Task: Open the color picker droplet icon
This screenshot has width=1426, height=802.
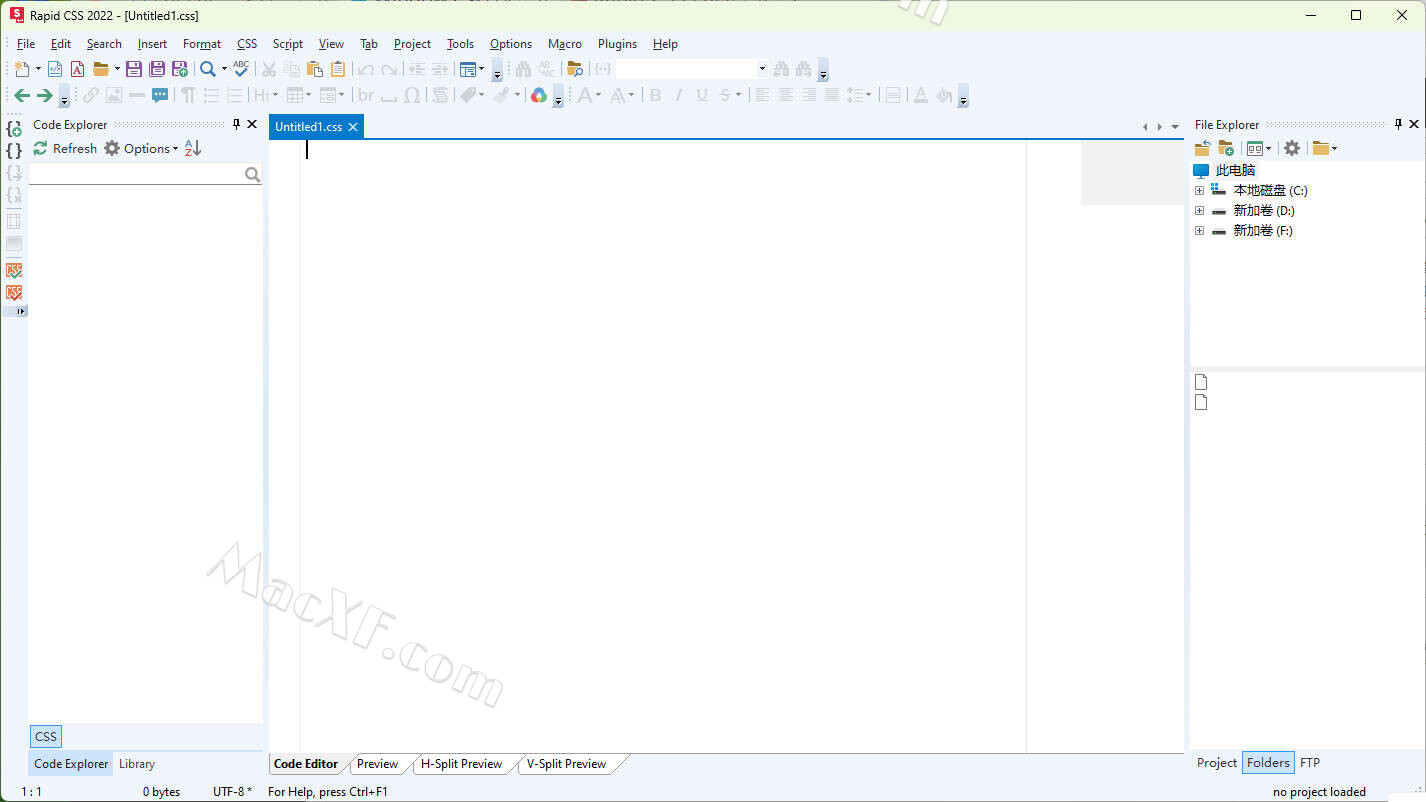Action: point(539,95)
